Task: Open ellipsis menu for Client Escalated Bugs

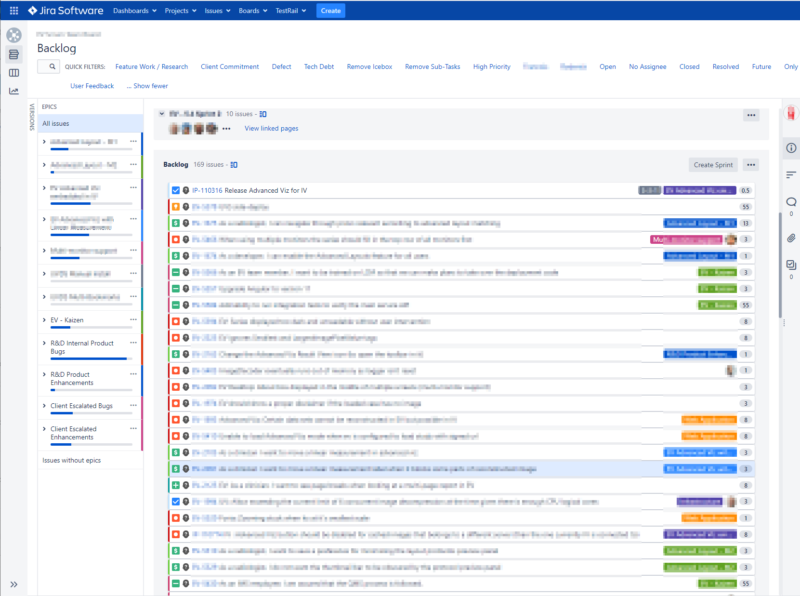Action: tap(133, 405)
